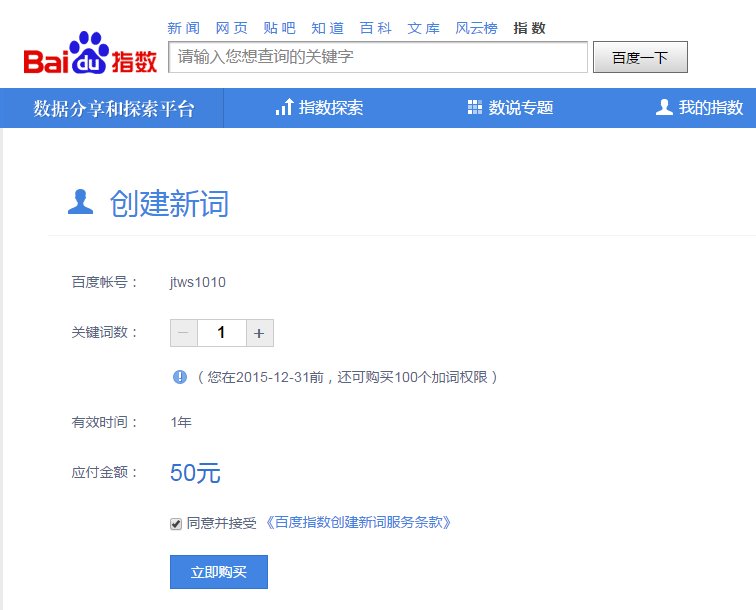Click the 百度一下 search button

click(640, 57)
